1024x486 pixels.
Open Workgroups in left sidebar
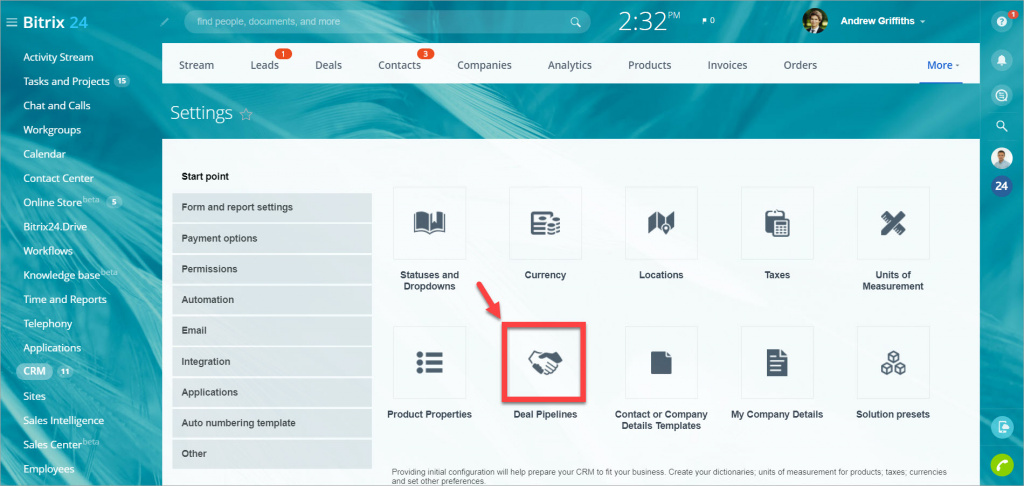point(52,130)
